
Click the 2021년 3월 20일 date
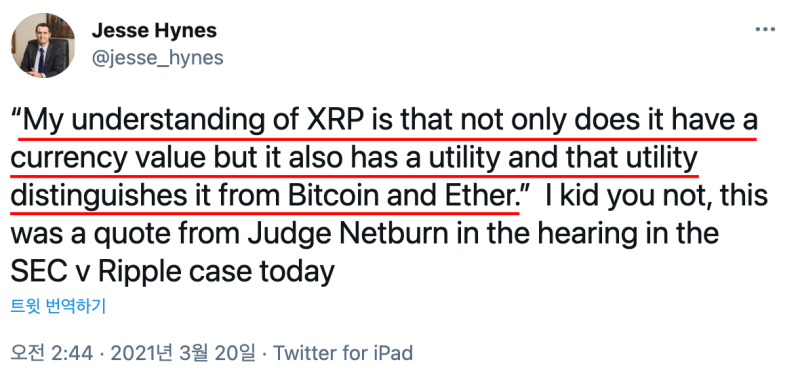182,353
